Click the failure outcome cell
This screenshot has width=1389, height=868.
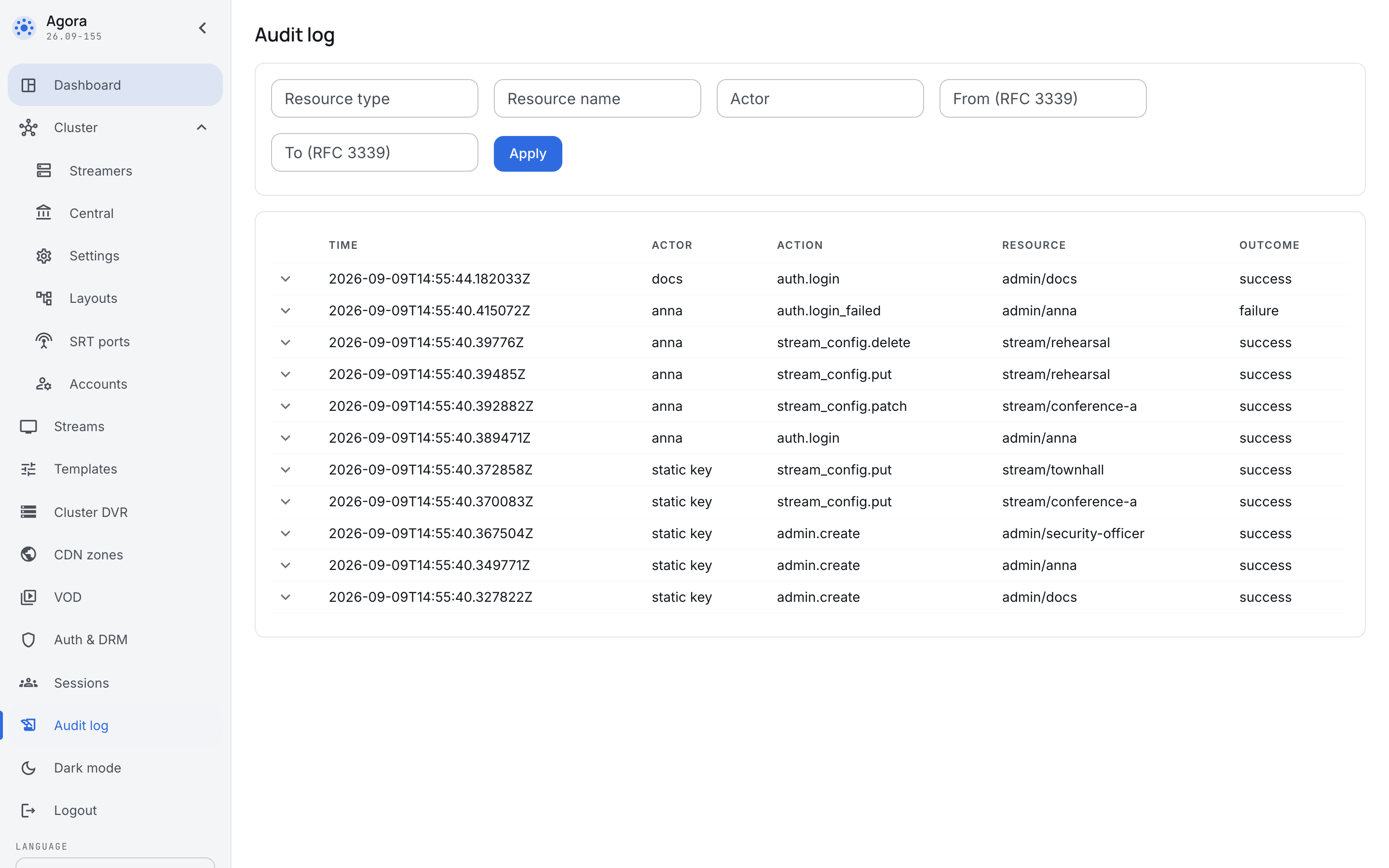1258,311
